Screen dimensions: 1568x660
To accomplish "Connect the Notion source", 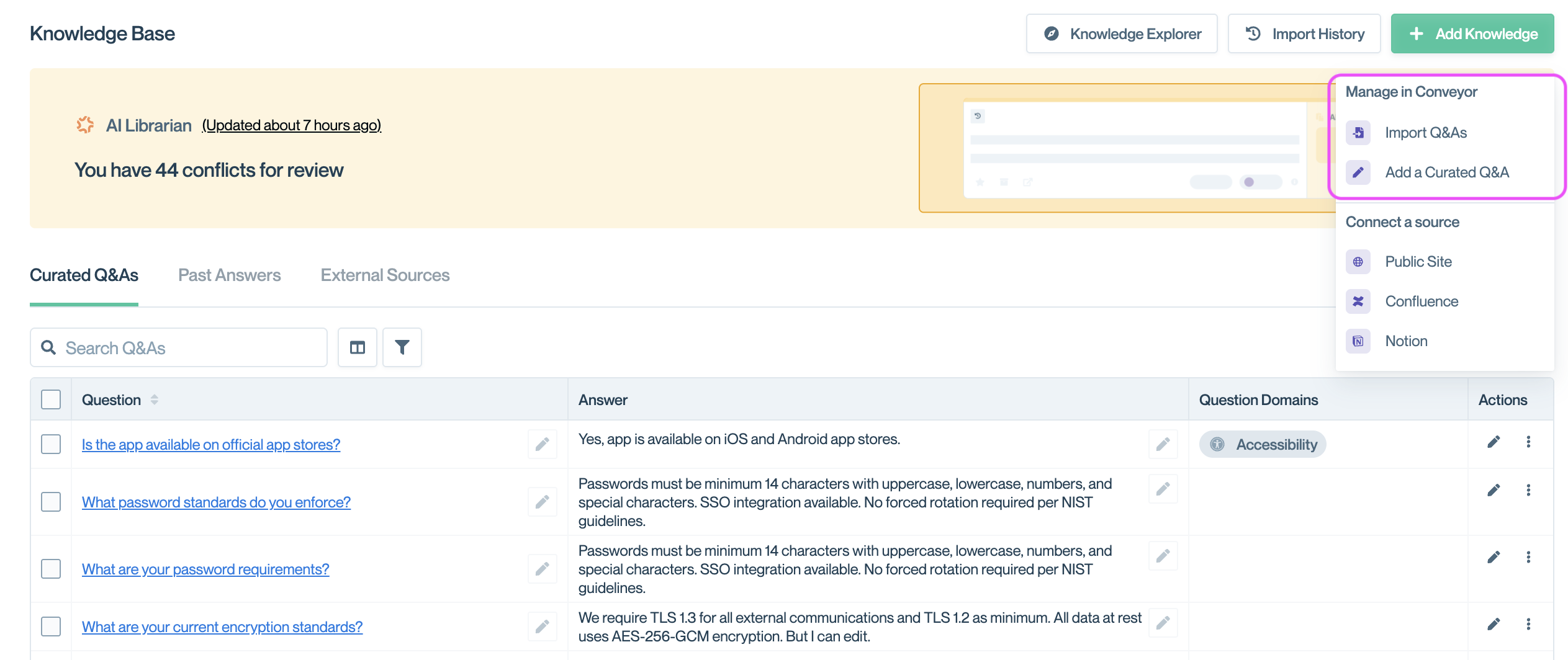I will point(1444,341).
